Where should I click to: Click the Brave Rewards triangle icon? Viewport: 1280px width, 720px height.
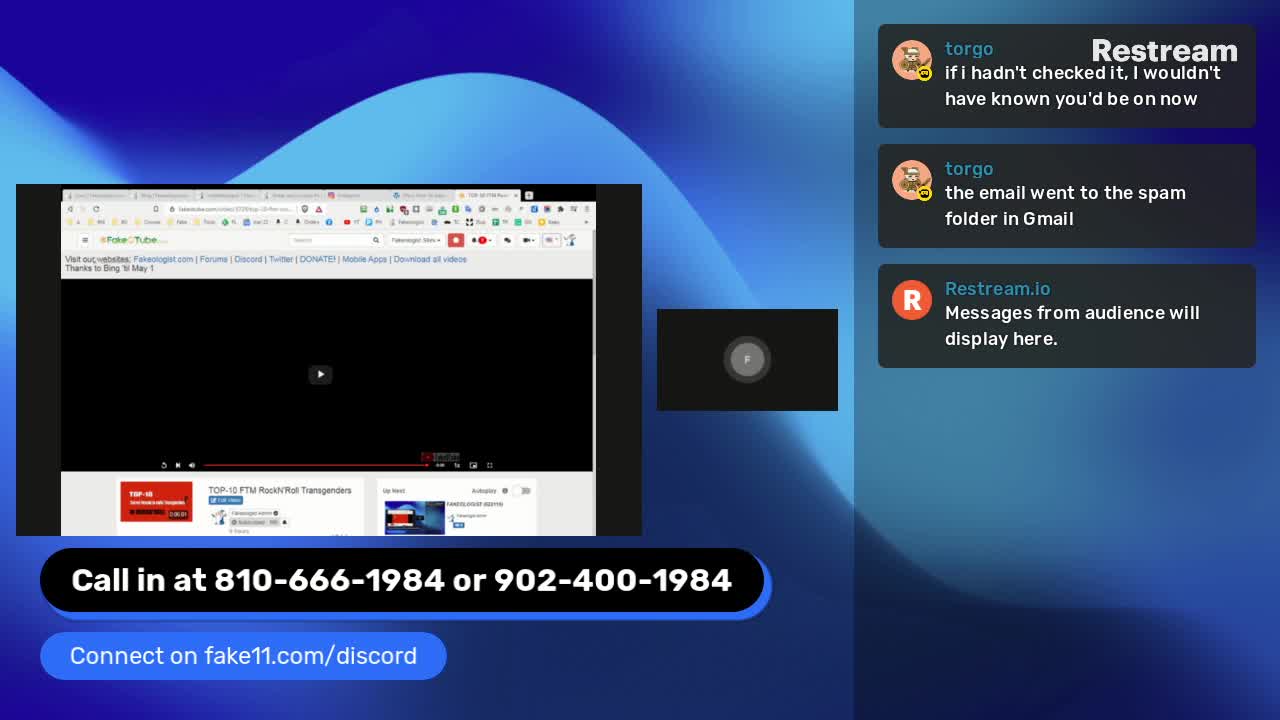tap(319, 209)
